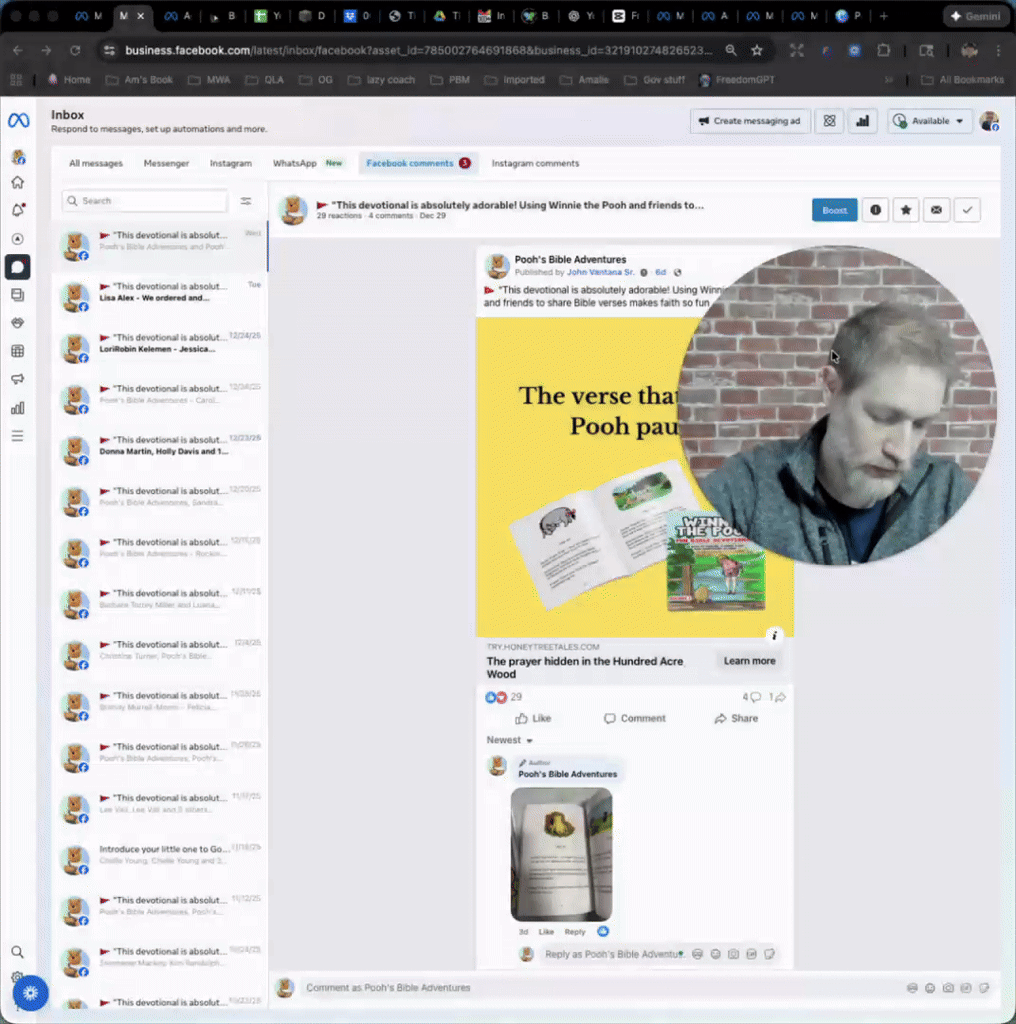Click sticker icon in bottom comment bar
This screenshot has width=1016, height=1024.
[984, 988]
